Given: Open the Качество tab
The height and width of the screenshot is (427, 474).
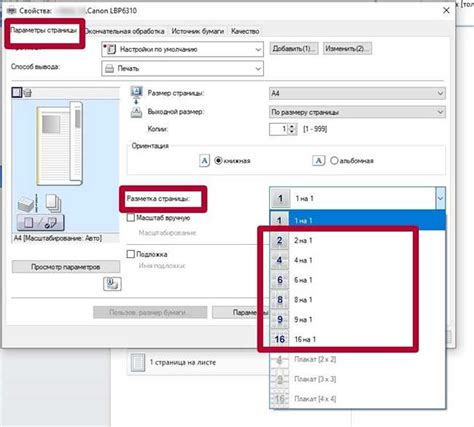Looking at the screenshot, I should (245, 31).
